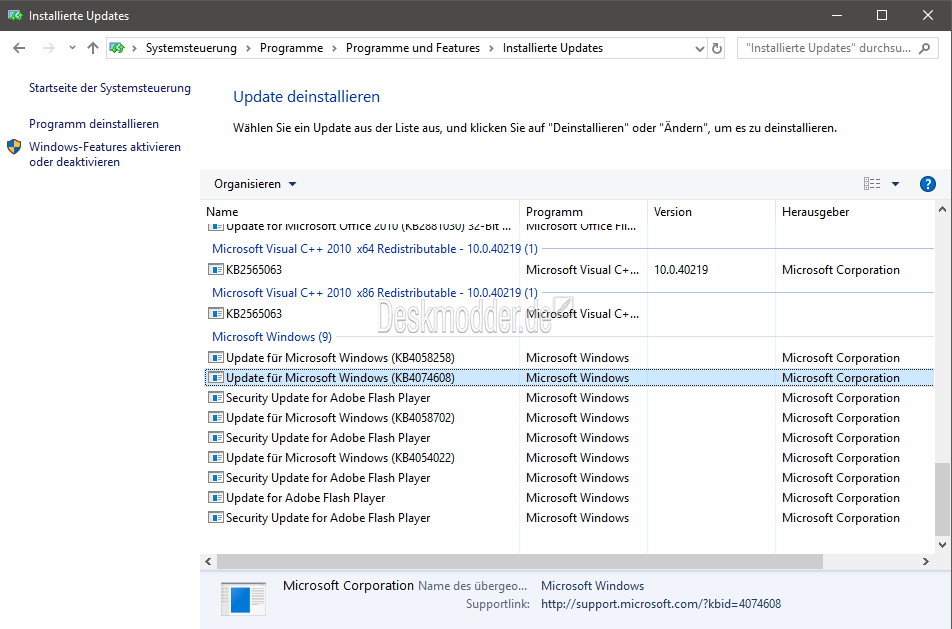
Task: Expand the address bar previous locations dropdown
Action: (699, 48)
